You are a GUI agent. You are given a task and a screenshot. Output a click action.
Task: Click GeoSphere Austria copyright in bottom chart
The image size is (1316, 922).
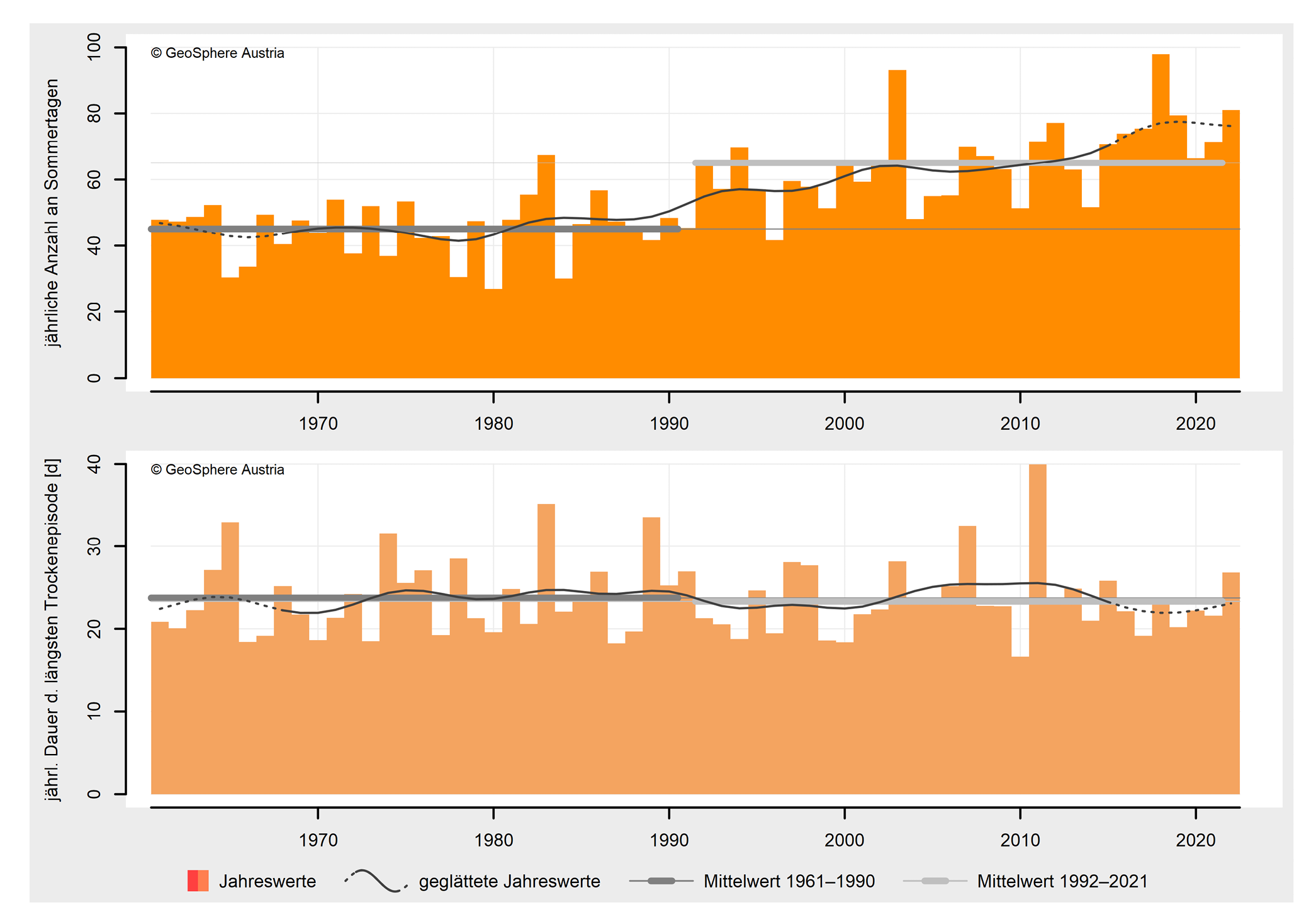coord(218,470)
